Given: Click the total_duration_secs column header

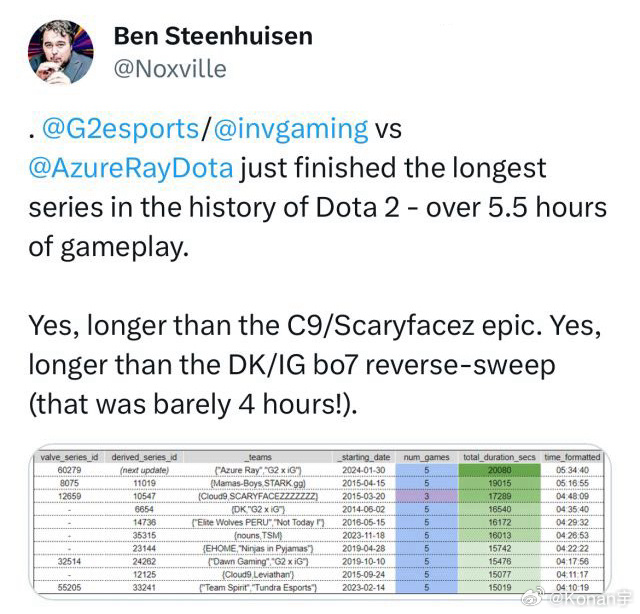Looking at the screenshot, I should [498, 457].
